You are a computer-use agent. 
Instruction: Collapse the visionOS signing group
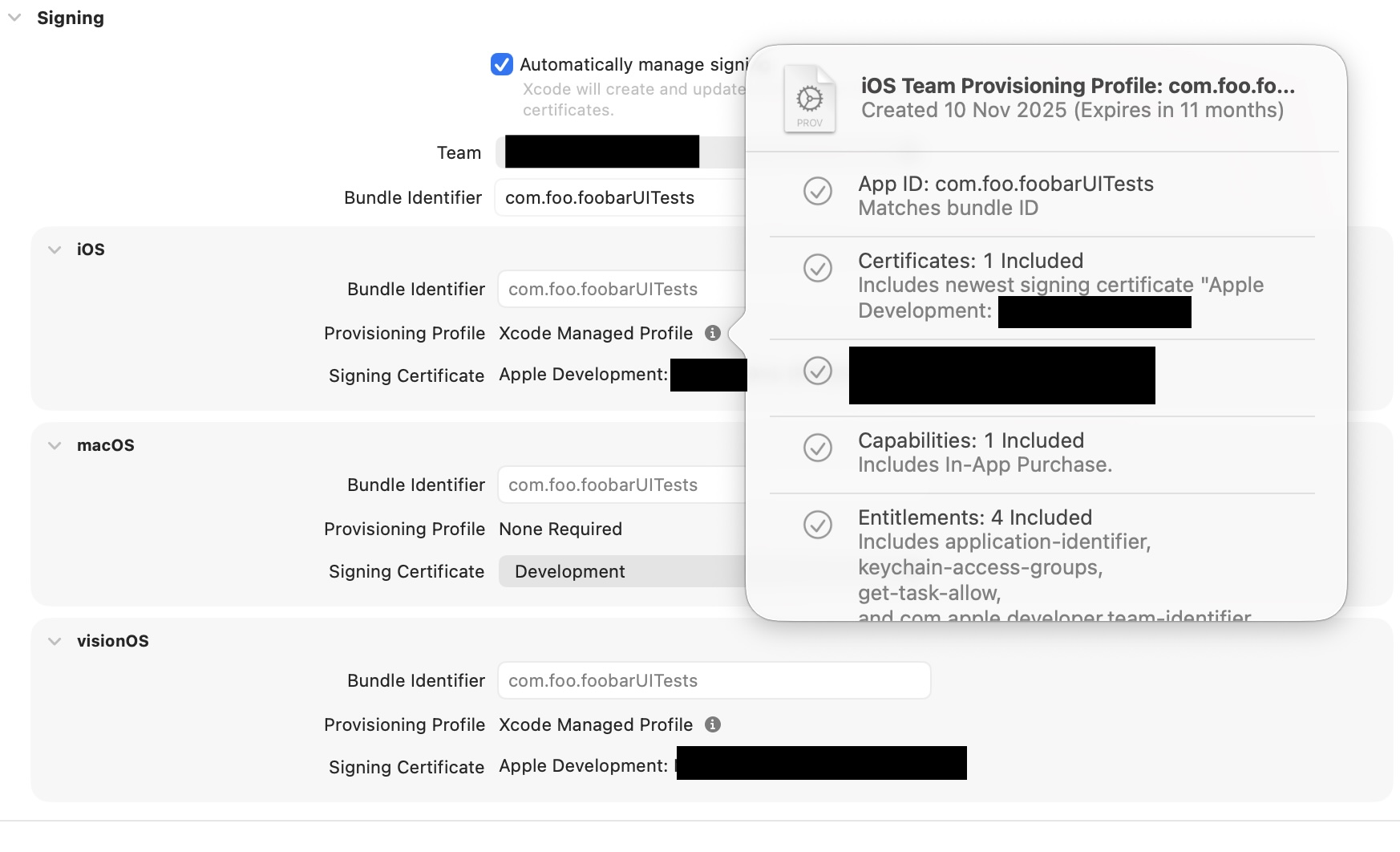[55, 641]
